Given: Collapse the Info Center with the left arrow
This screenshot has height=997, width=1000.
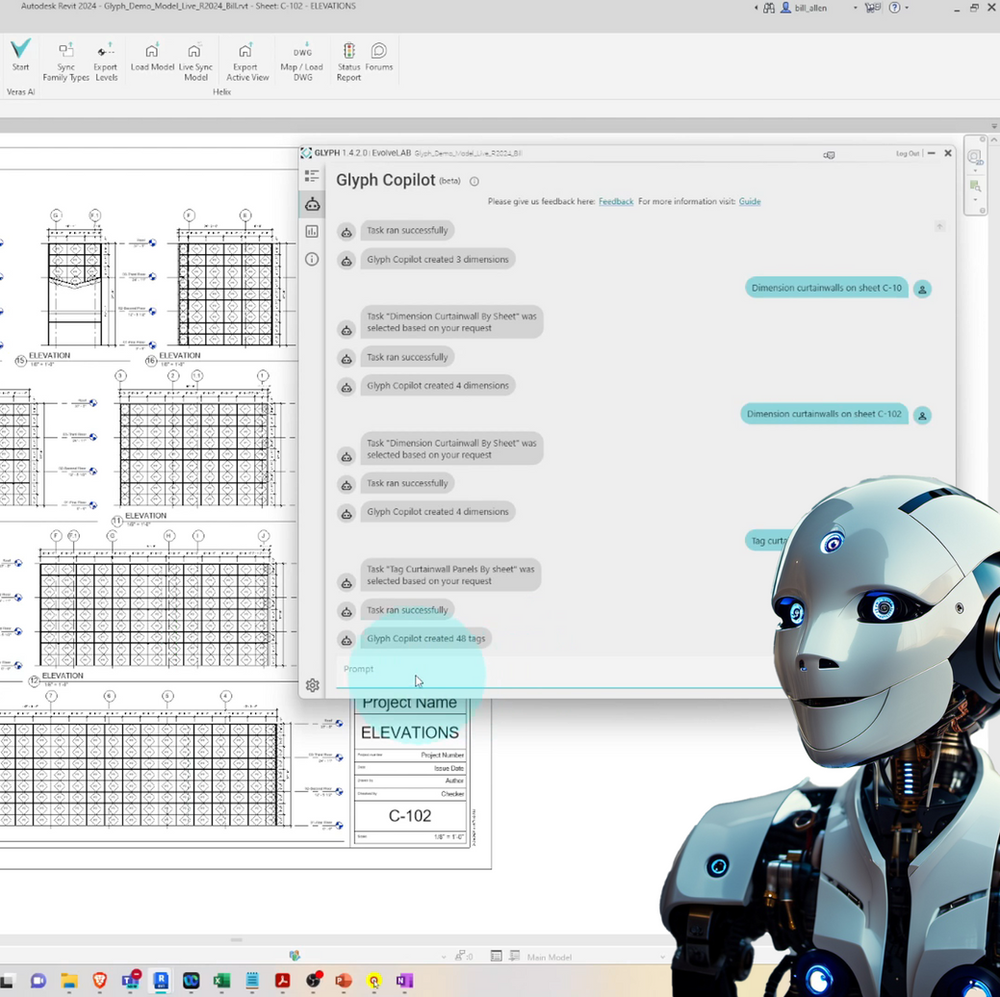Looking at the screenshot, I should 756,8.
